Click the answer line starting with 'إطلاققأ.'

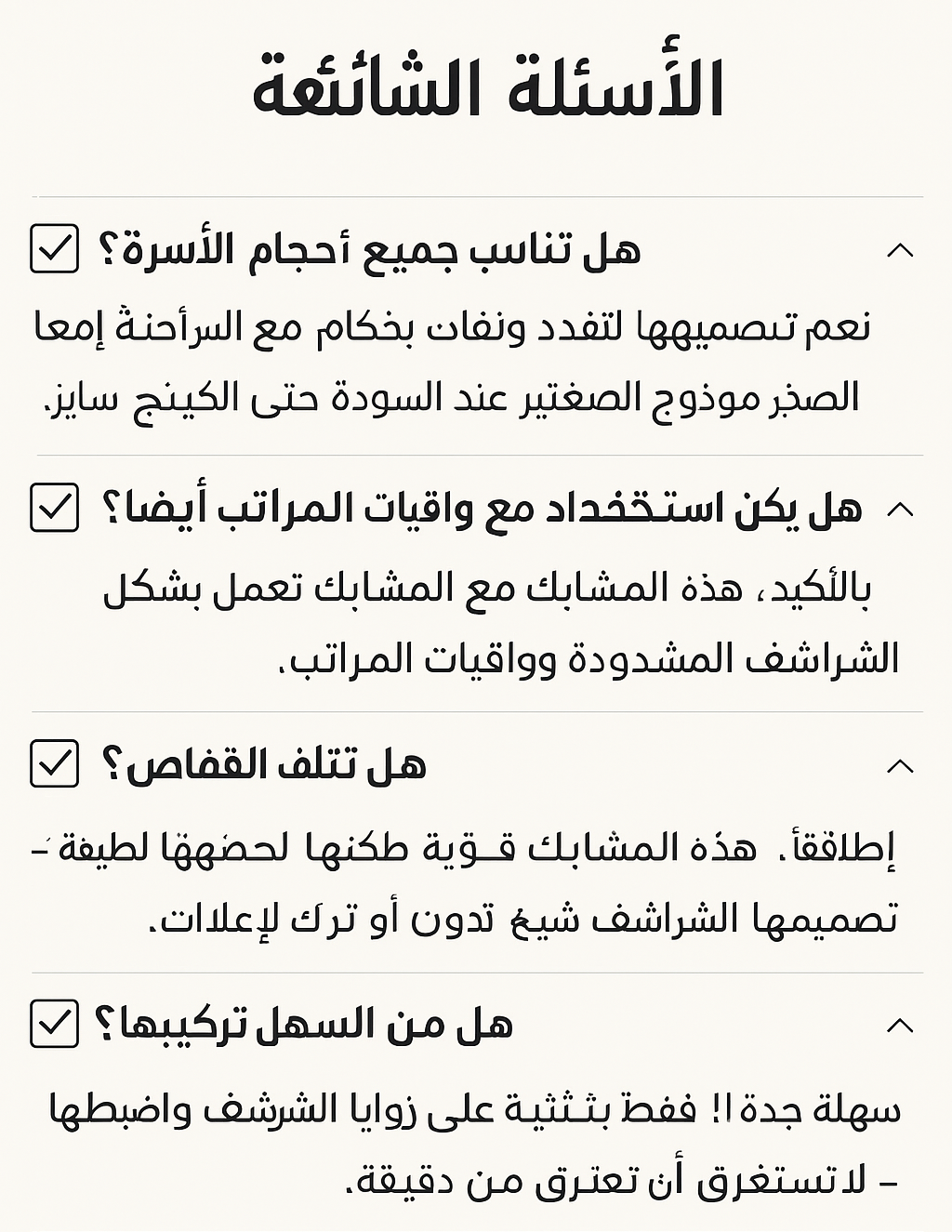[477, 848]
